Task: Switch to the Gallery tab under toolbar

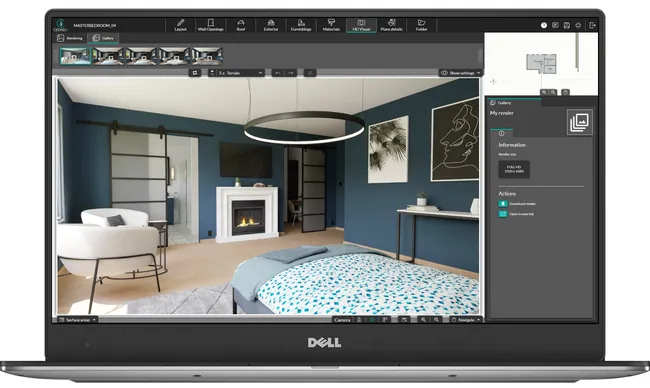Action: point(103,38)
